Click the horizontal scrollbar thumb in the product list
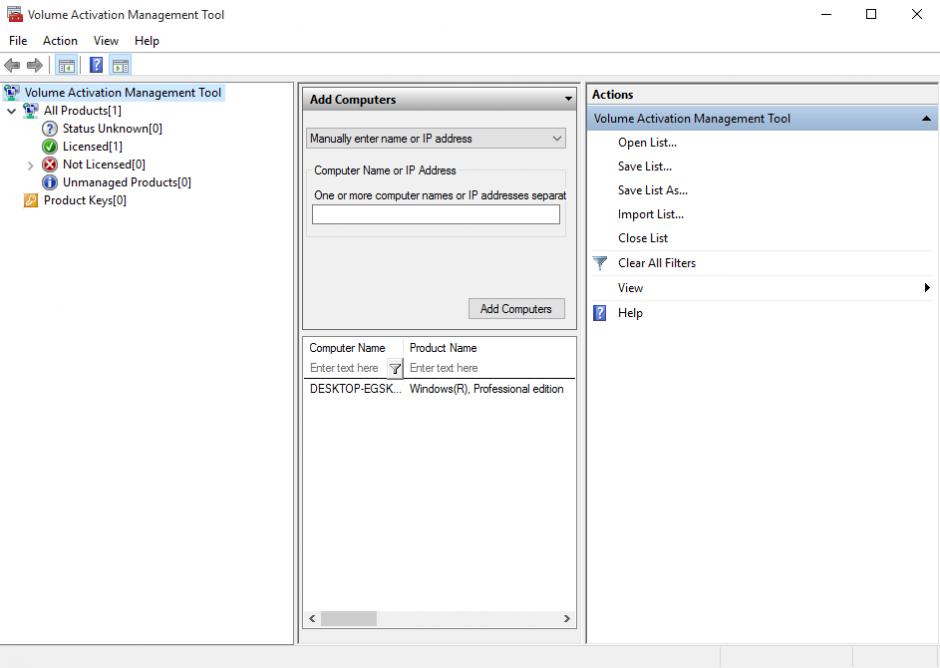Screen dimensions: 940x668 tap(349, 618)
